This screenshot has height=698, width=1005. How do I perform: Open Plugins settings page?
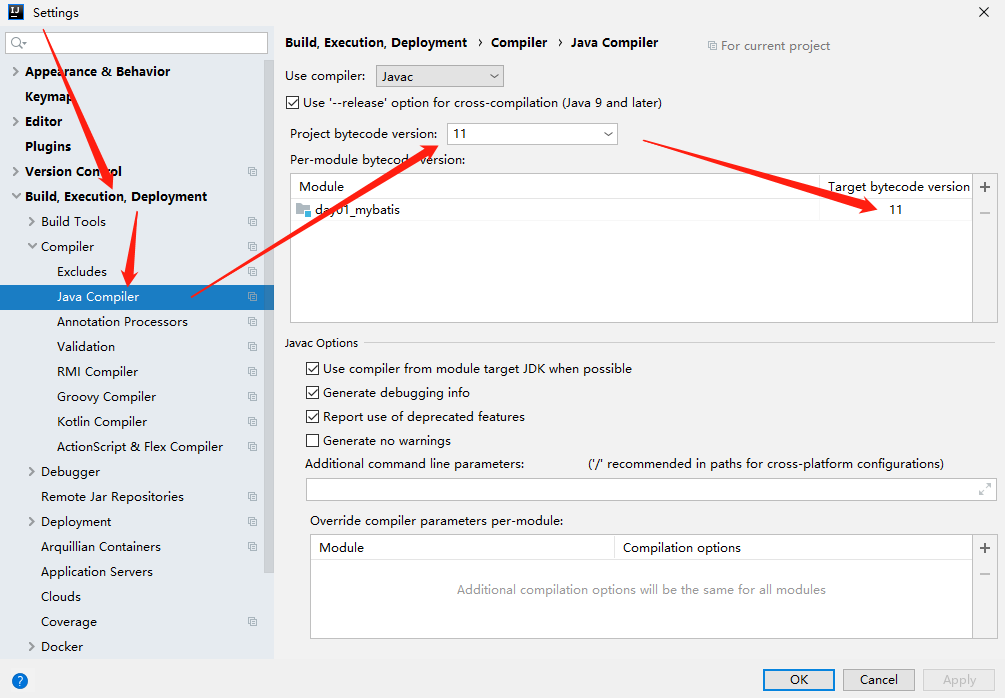pos(48,147)
